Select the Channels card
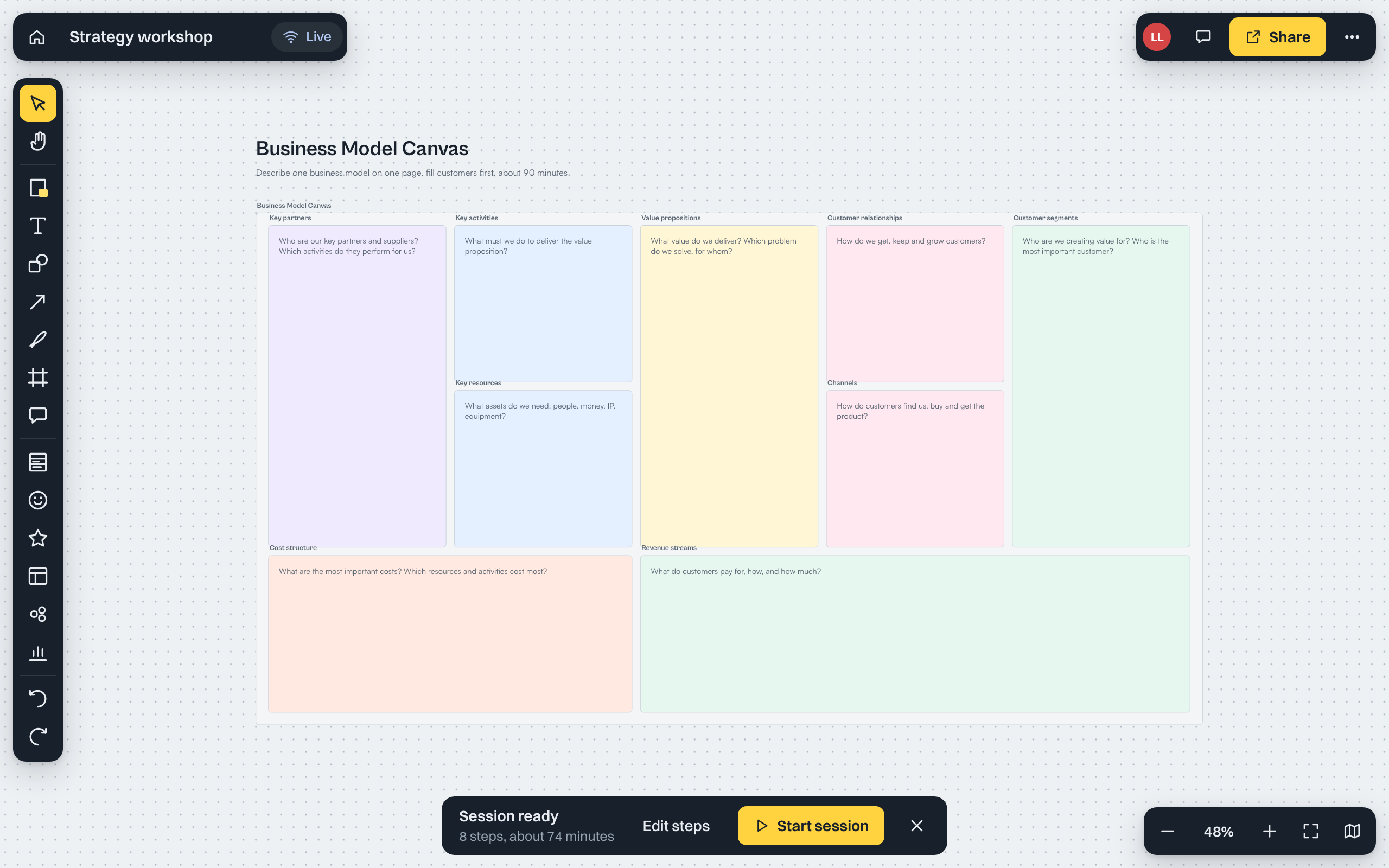The height and width of the screenshot is (868, 1389). point(915,469)
